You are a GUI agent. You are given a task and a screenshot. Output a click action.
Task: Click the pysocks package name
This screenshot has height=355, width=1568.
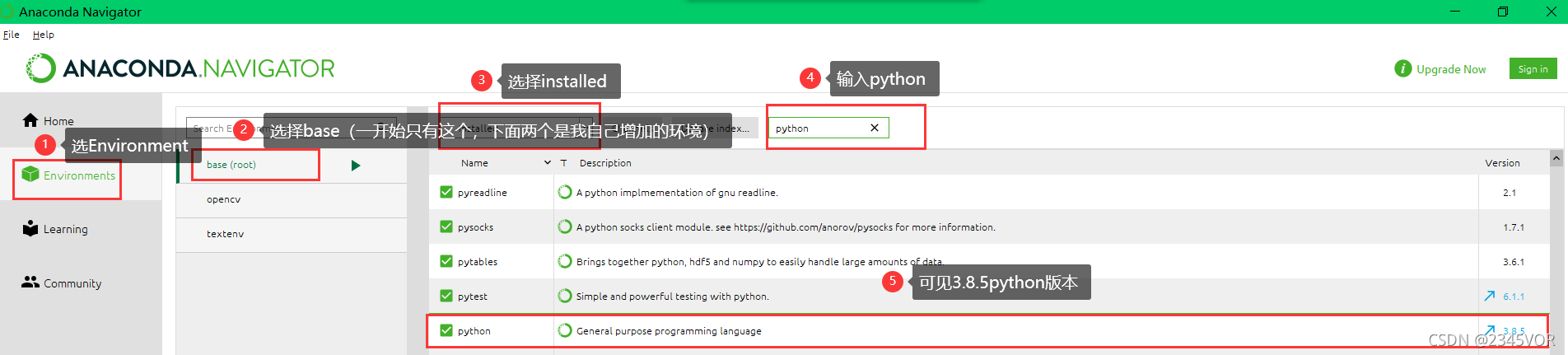point(476,227)
